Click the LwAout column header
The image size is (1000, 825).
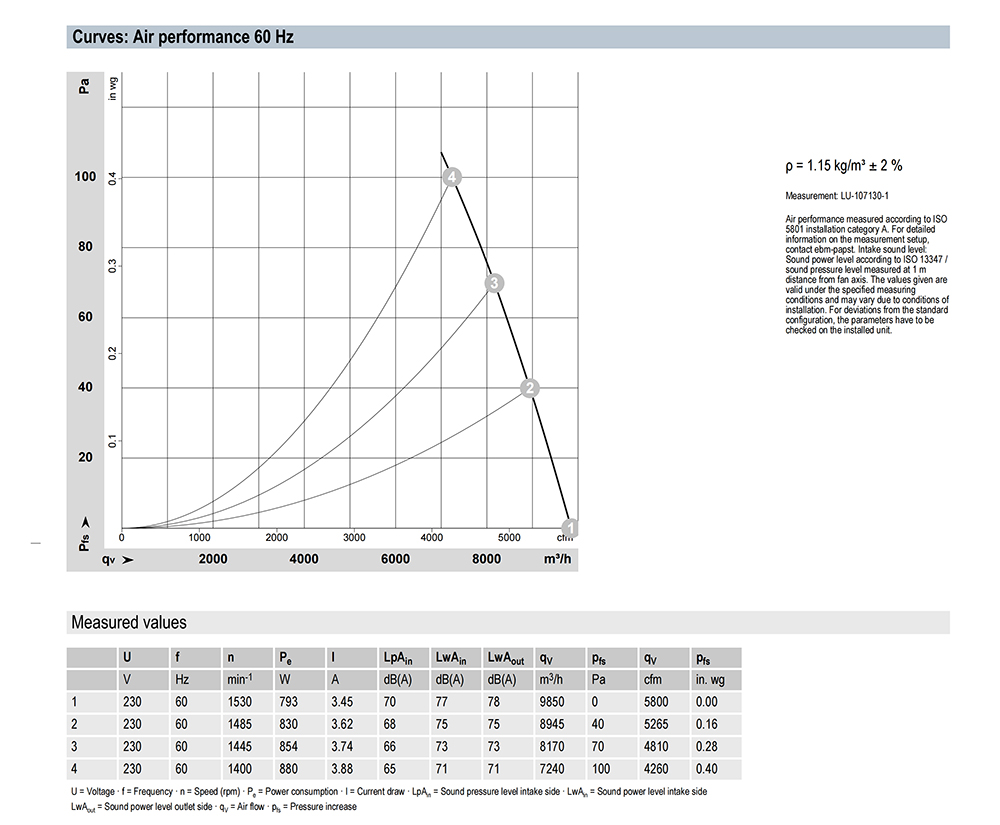click(507, 659)
